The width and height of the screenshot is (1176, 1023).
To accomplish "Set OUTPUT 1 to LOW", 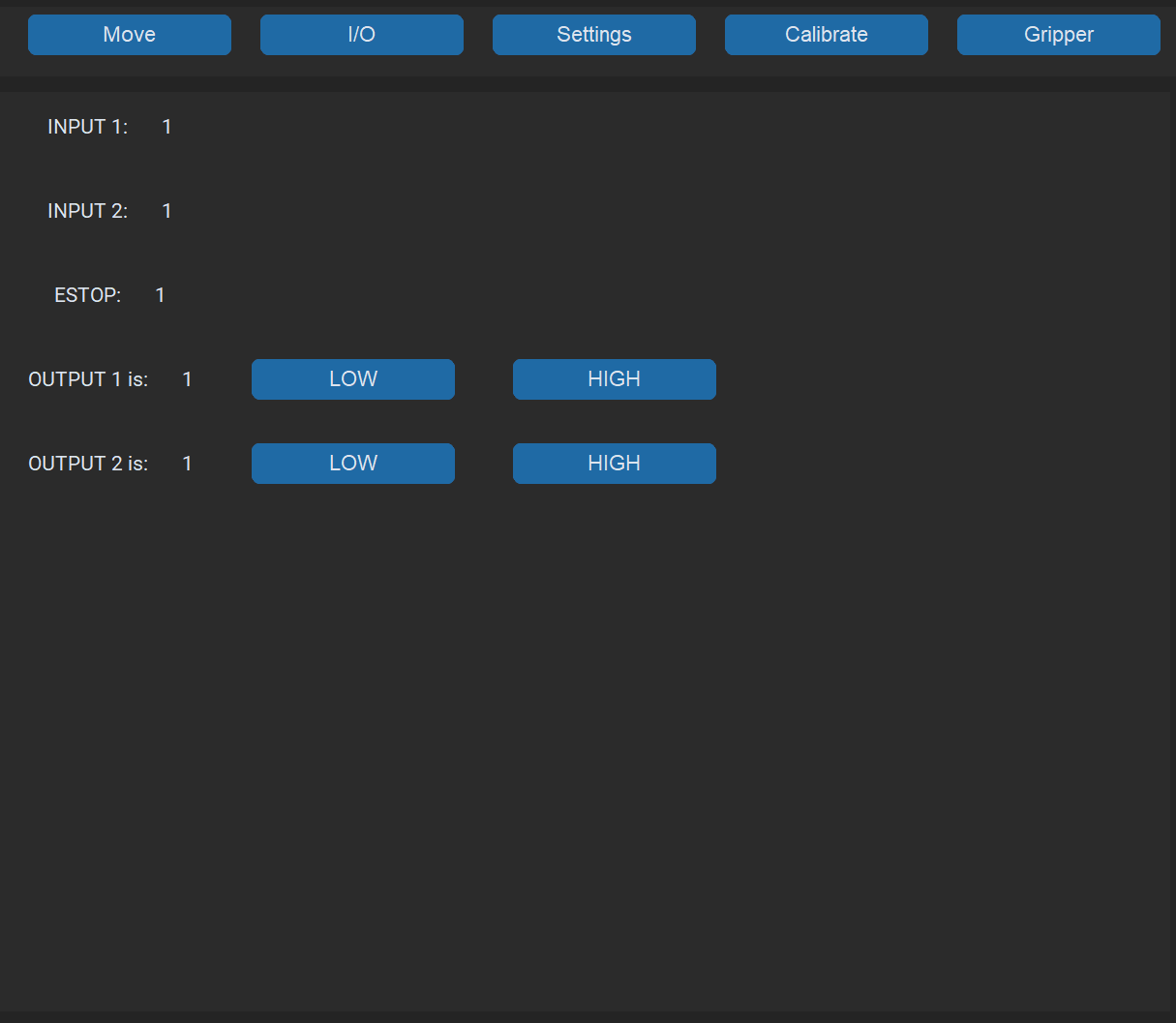I will 353,379.
